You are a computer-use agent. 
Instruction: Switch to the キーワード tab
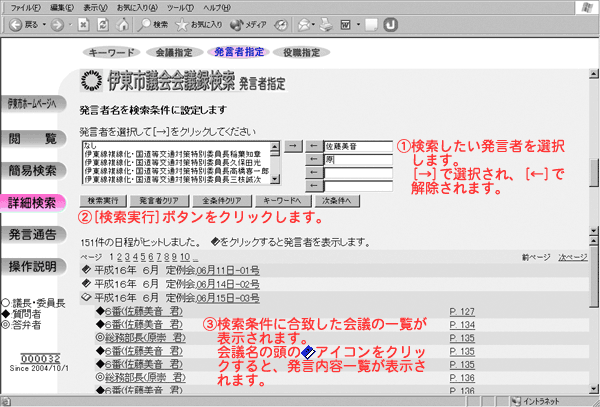(108, 51)
